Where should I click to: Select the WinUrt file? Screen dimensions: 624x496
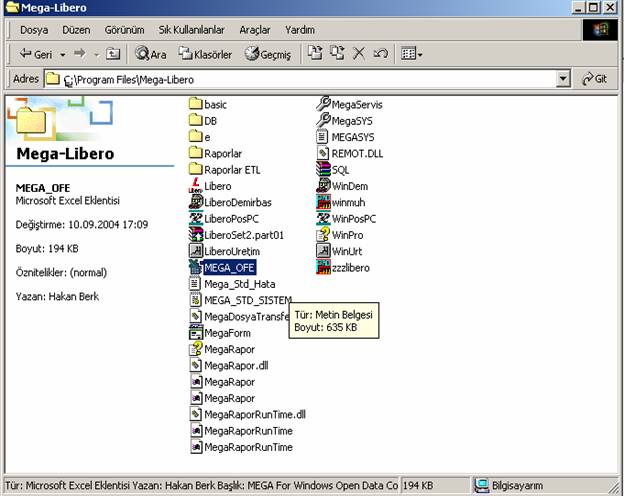(x=339, y=251)
